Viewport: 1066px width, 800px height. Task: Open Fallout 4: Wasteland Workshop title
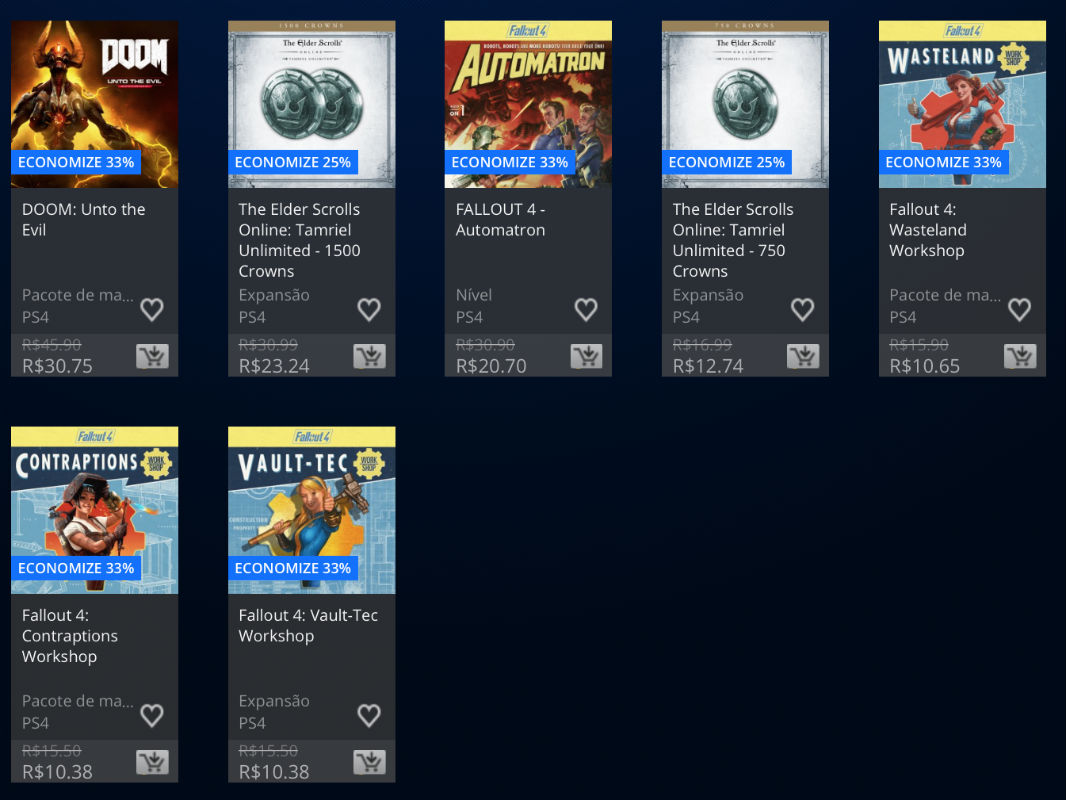(928, 230)
